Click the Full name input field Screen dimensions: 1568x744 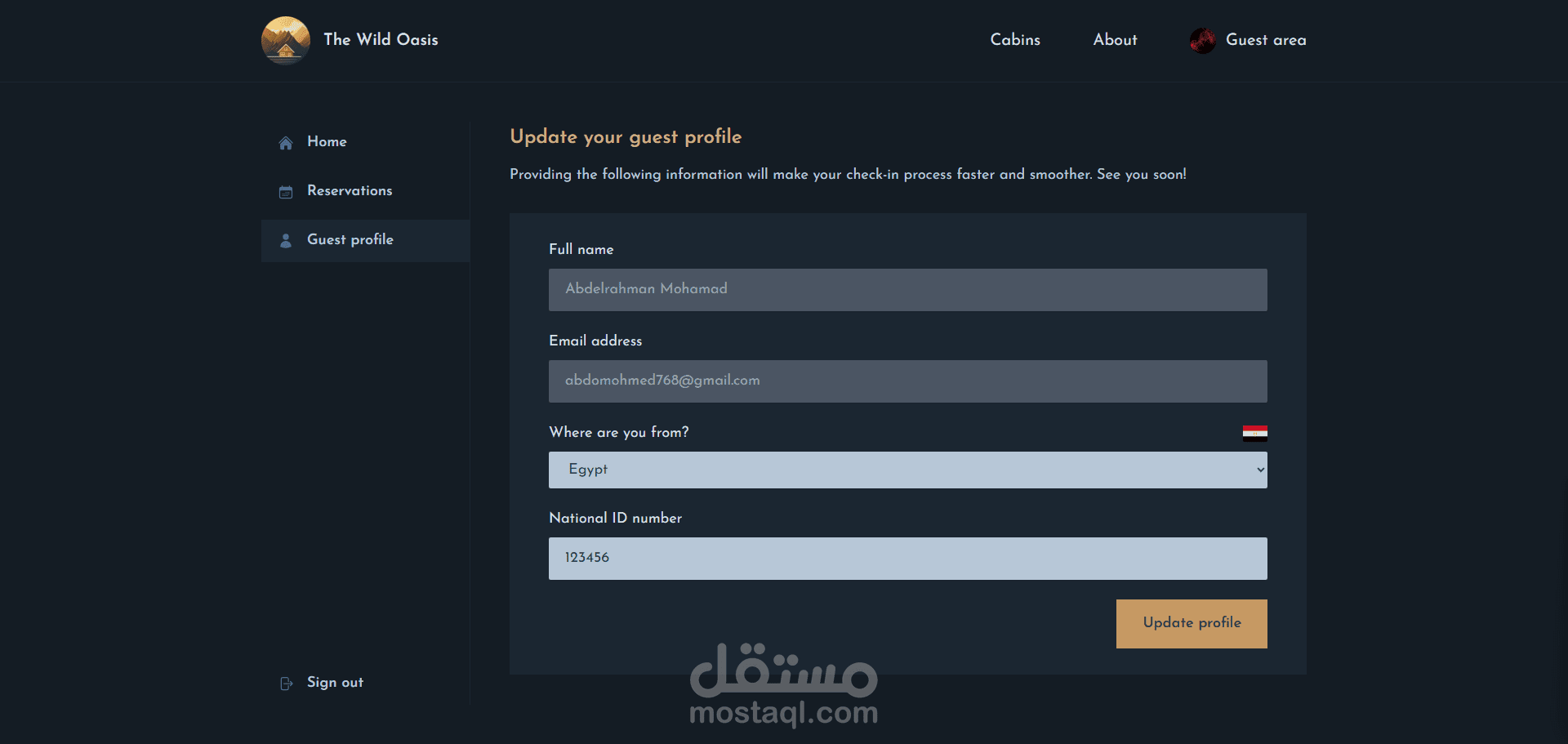point(908,290)
